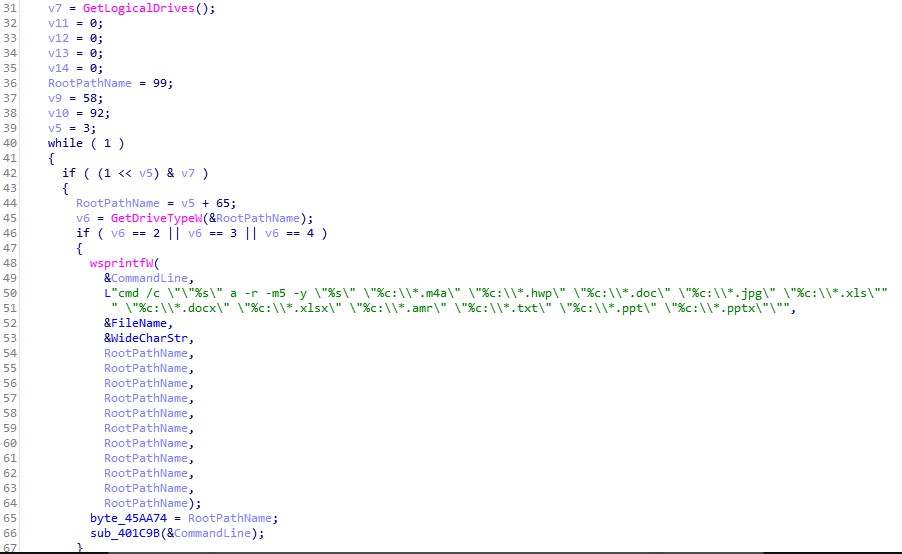
Task: Click v7 in the bitmask if condition
Action: click(x=188, y=173)
